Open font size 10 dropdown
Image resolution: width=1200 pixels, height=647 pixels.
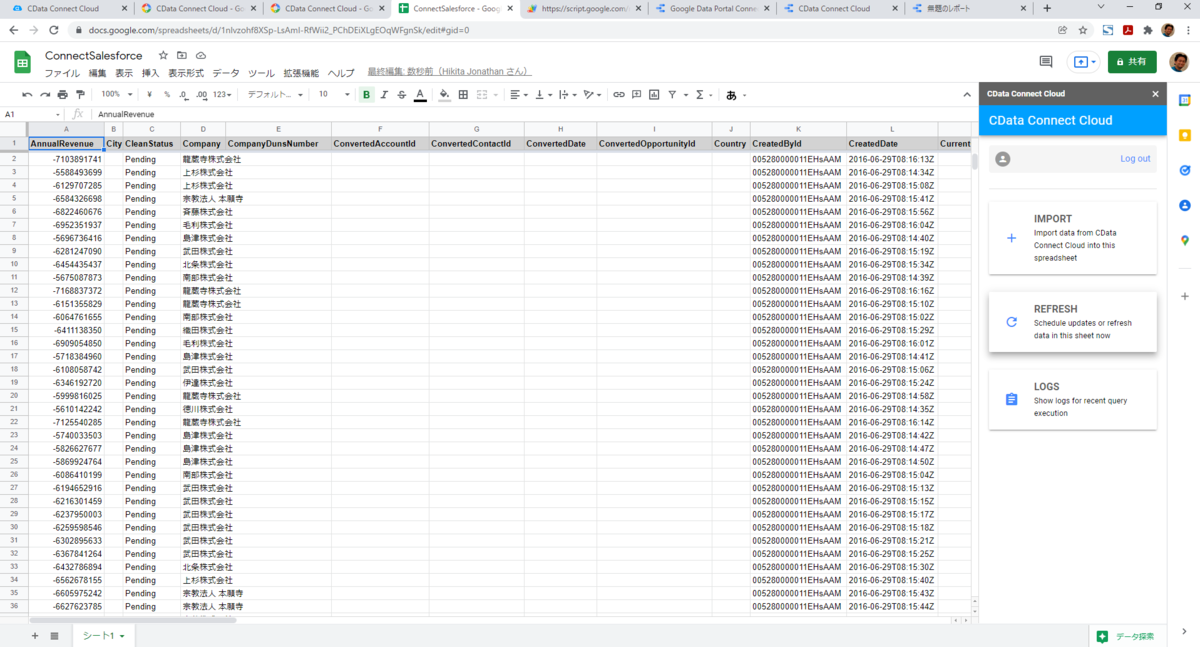[x=334, y=95]
